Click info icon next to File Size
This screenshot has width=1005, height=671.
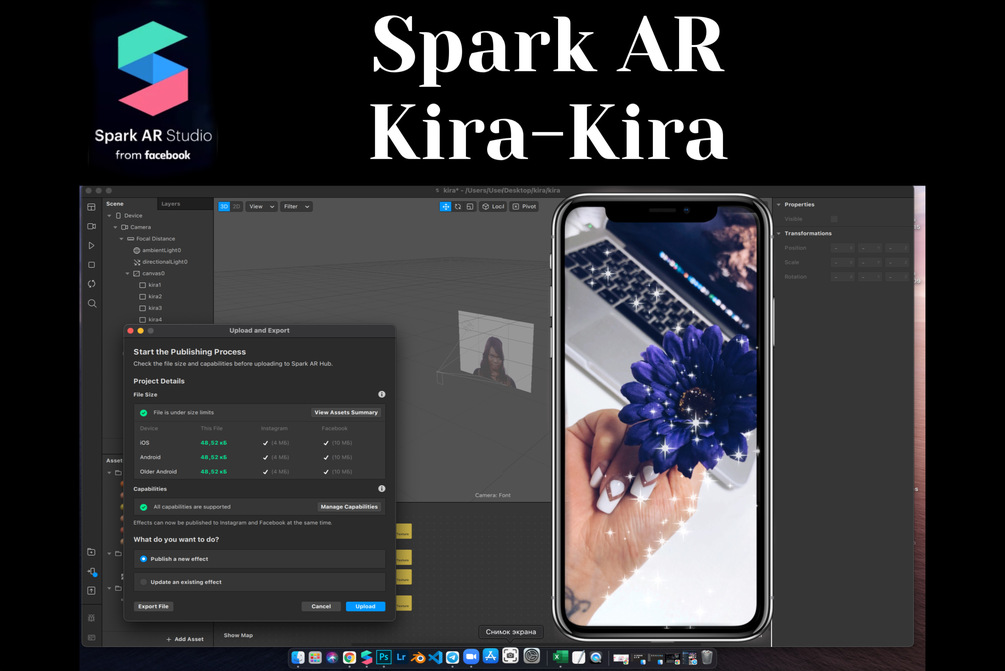point(381,394)
